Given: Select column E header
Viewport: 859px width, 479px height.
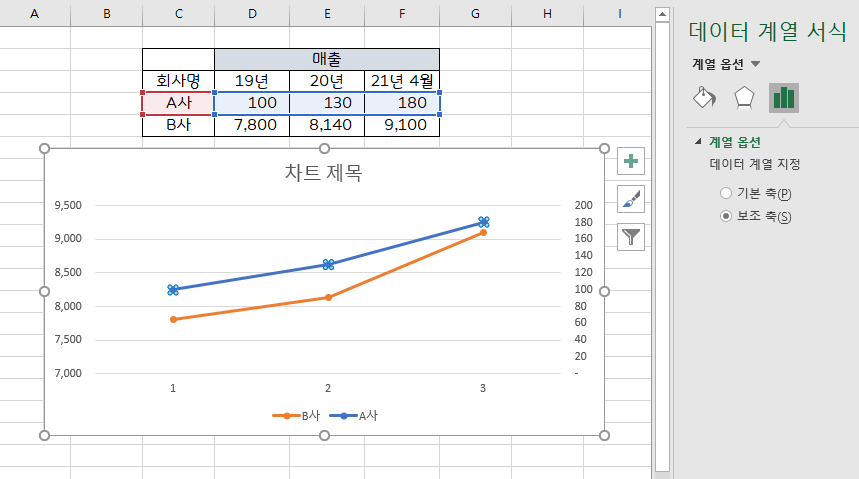Looking at the screenshot, I should [327, 14].
